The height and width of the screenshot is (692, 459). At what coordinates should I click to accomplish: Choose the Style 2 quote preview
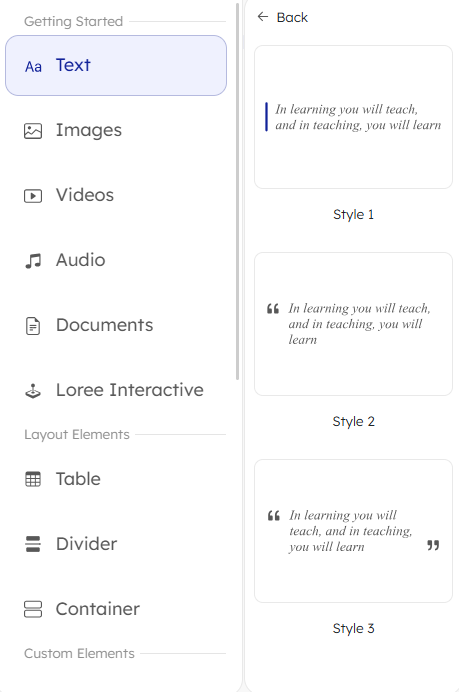[354, 324]
